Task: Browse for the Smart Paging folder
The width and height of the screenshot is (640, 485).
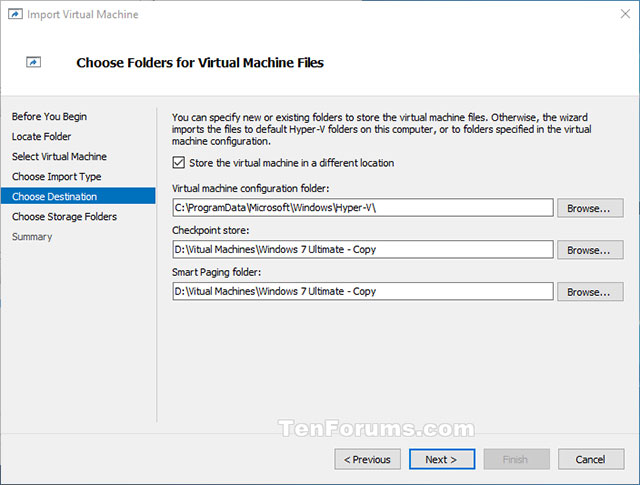Action: click(x=590, y=292)
